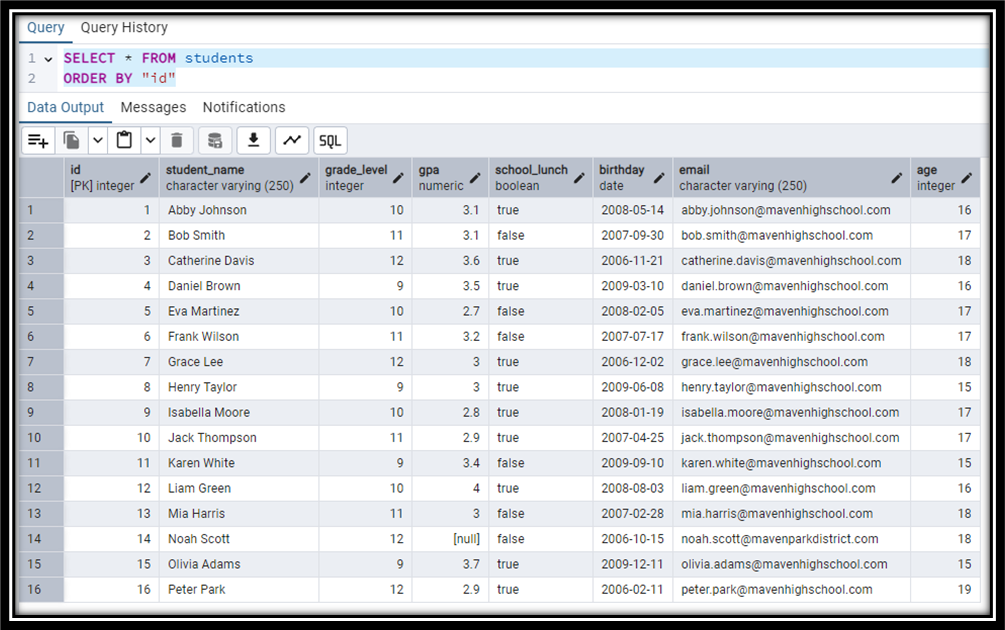
Task: Click the Copy icon in toolbar
Action: [72, 140]
